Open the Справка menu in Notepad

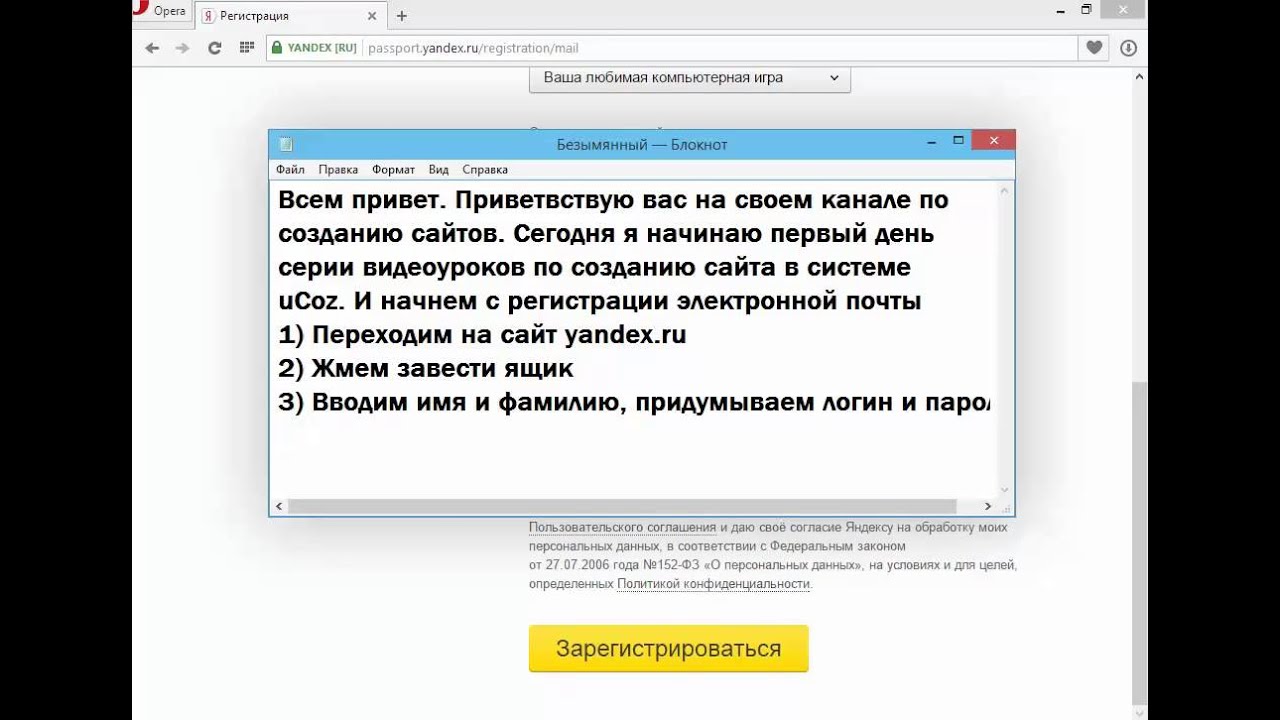click(x=485, y=170)
